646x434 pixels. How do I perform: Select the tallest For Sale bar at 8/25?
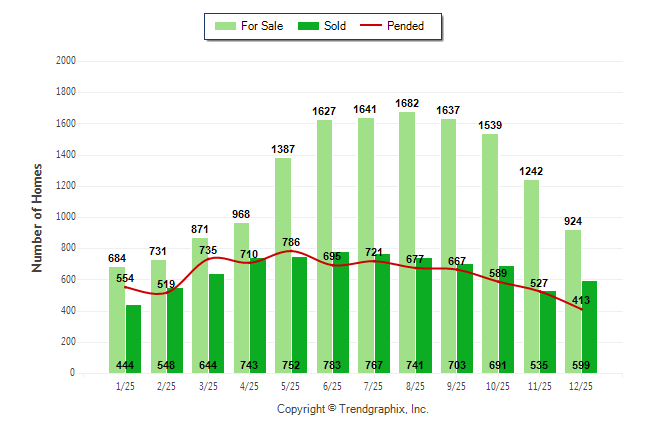pyautogui.click(x=407, y=240)
